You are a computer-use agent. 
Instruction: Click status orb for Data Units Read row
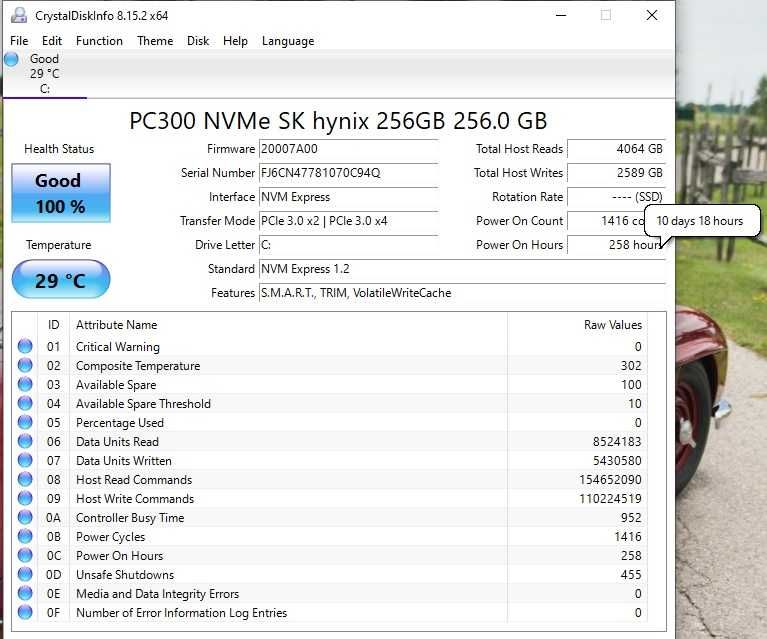(x=25, y=441)
